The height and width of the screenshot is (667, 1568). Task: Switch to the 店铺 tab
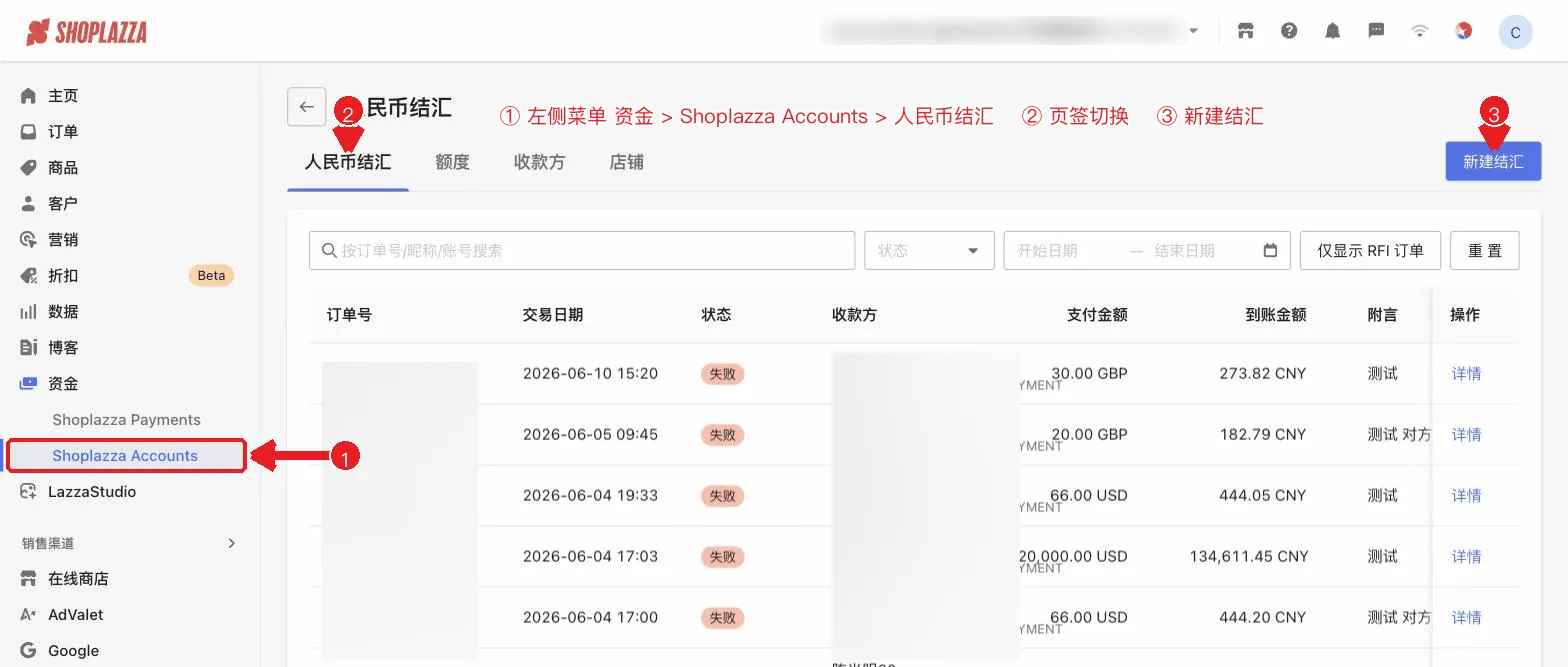[626, 162]
